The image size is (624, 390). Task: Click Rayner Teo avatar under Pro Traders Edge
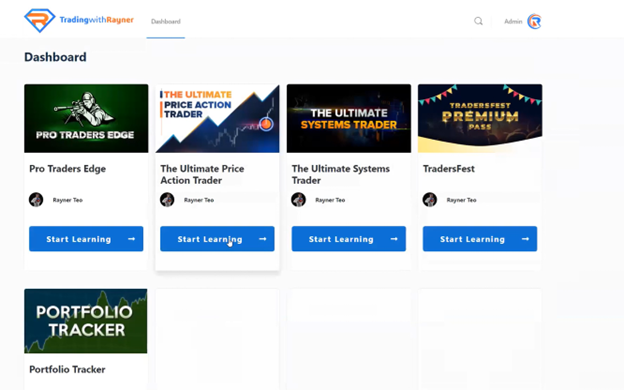pos(36,200)
